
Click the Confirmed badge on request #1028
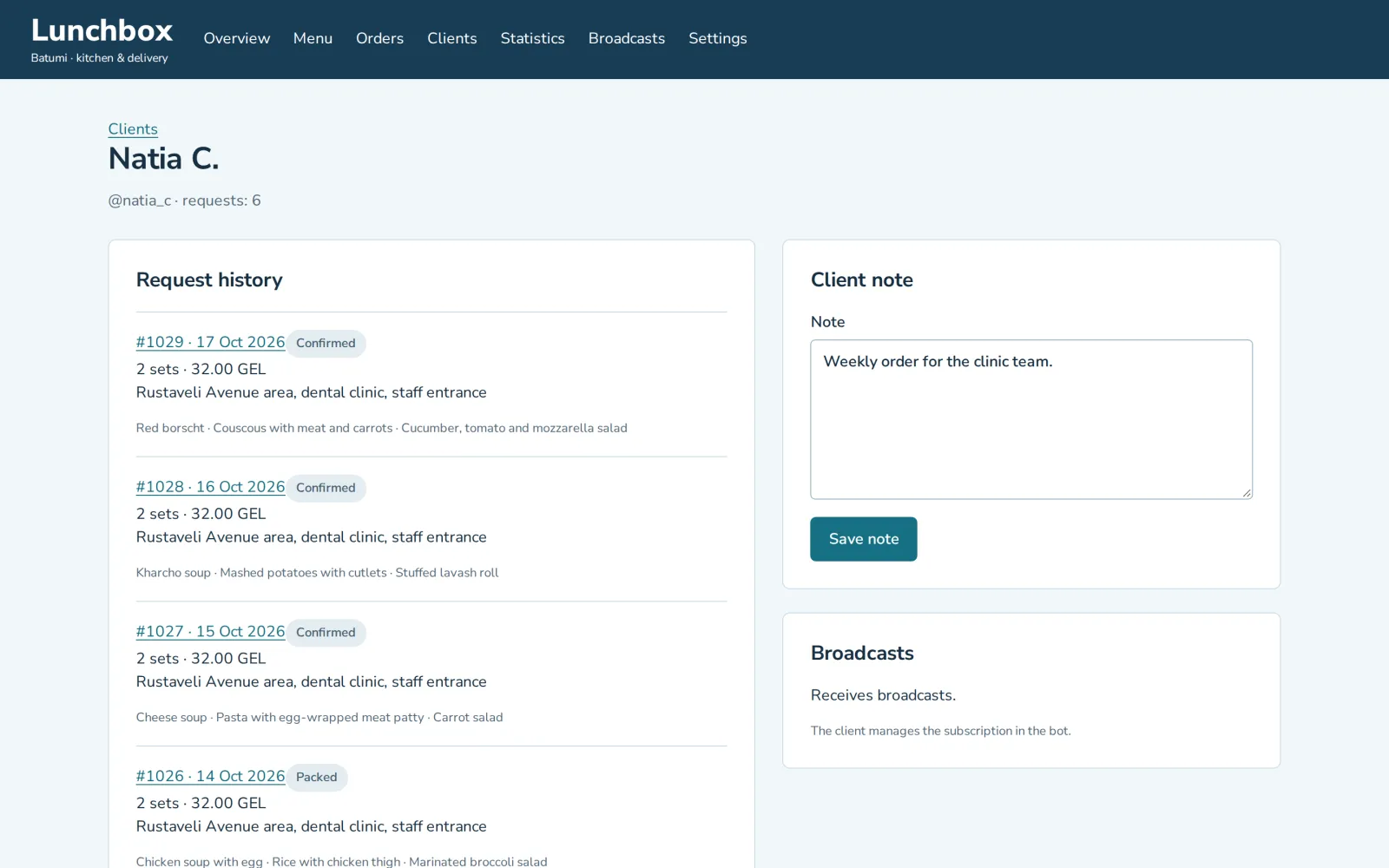(x=326, y=488)
